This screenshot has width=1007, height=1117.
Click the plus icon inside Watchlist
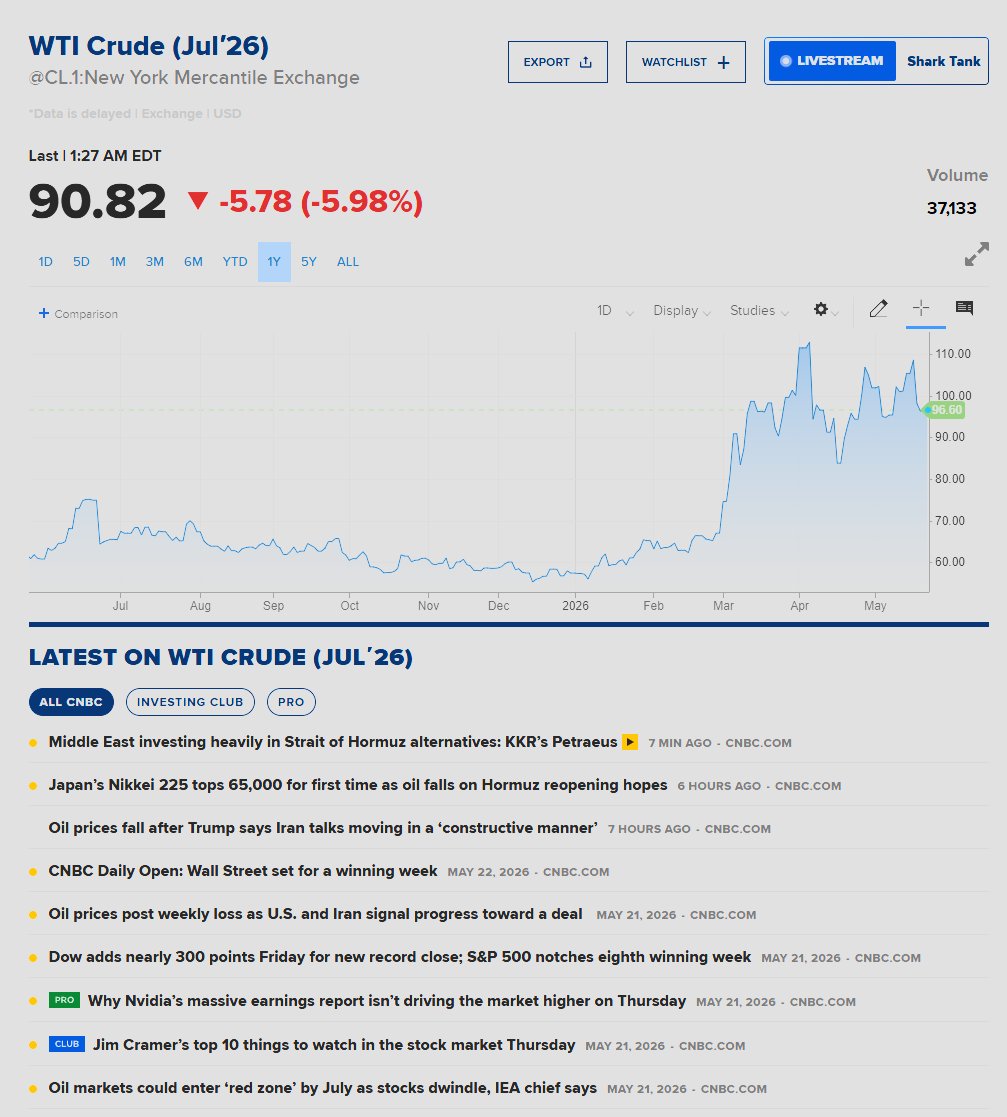(x=724, y=63)
